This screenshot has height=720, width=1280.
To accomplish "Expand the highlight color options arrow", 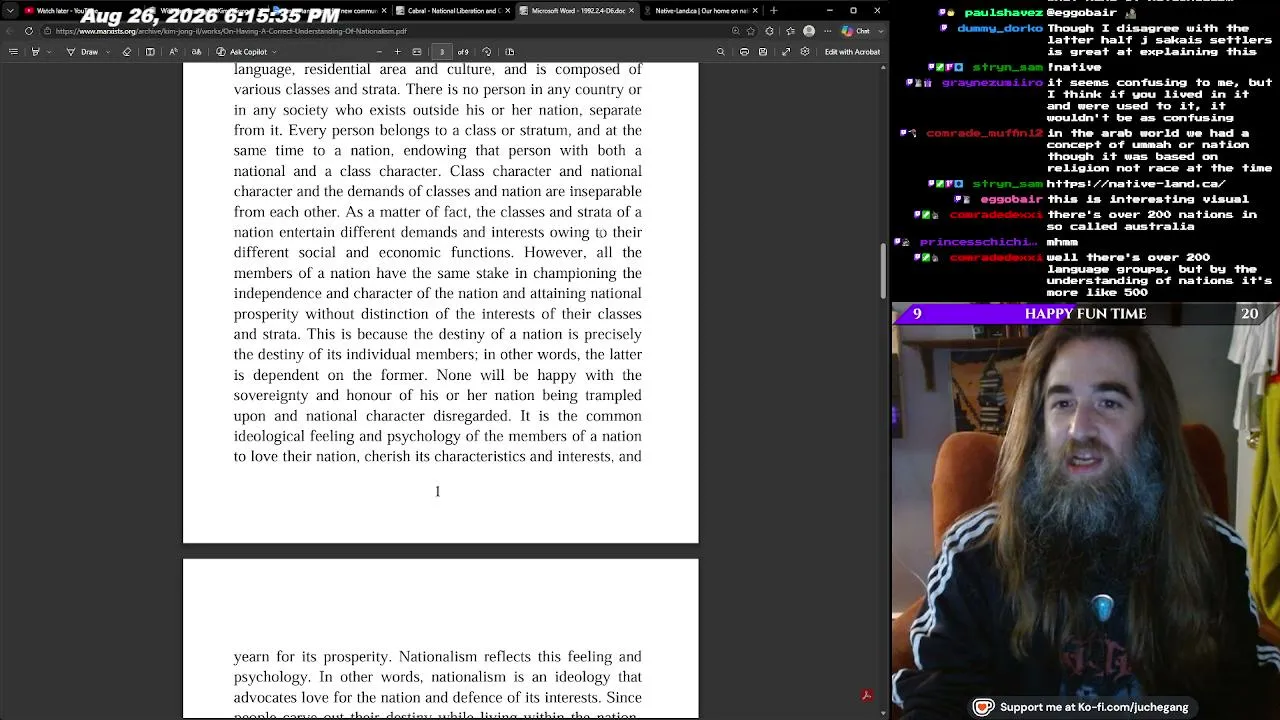I will pos(48,52).
